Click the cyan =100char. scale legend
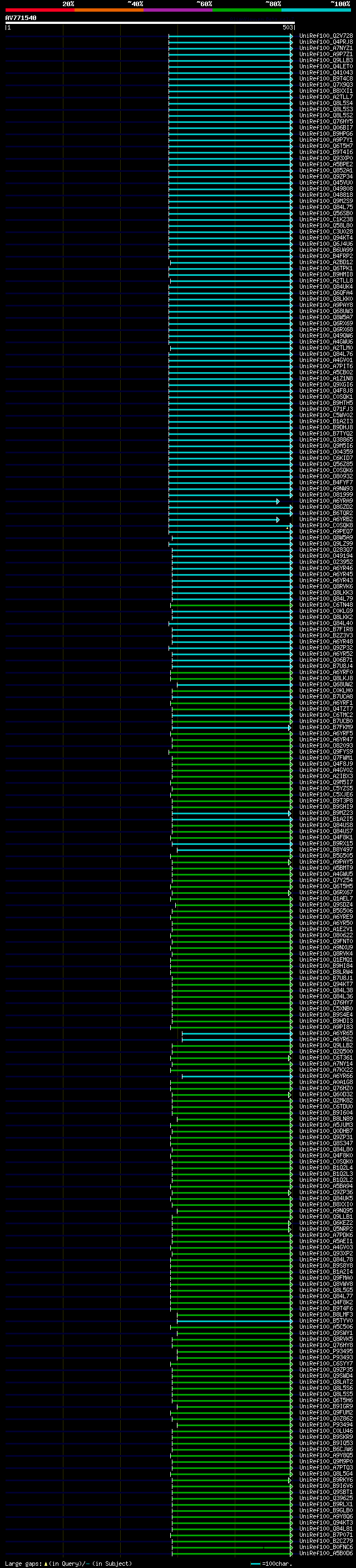 (x=271, y=1563)
